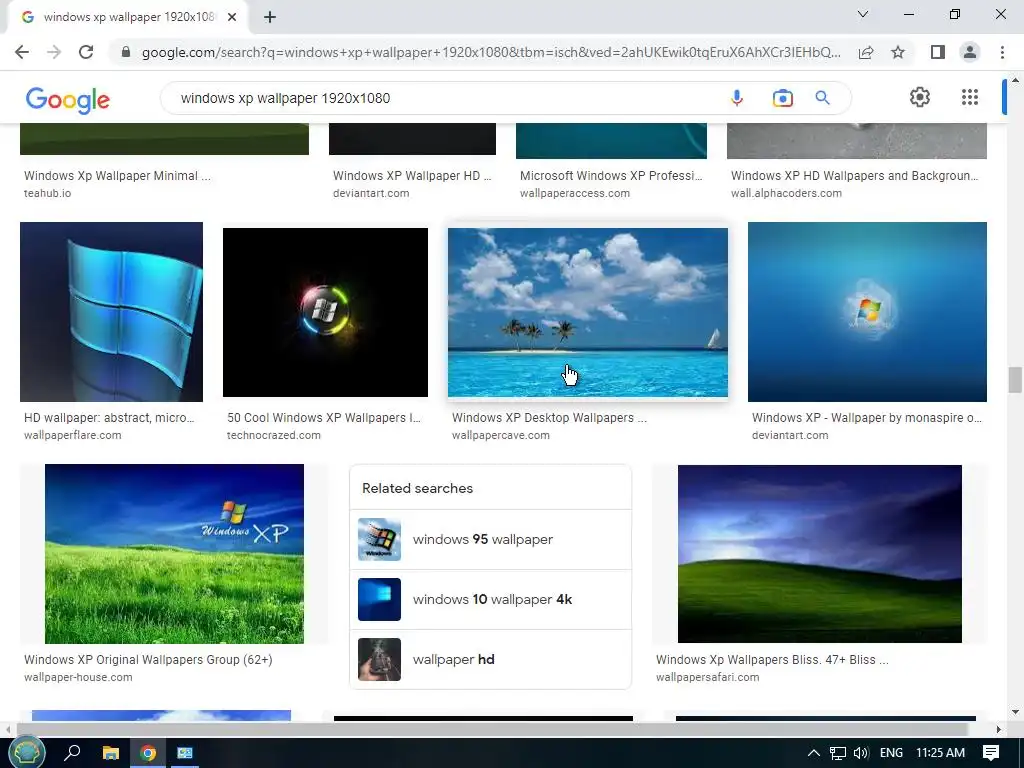This screenshot has height=768, width=1024.
Task: Open the Windows XP logo on blue wallpaper
Action: [867, 312]
